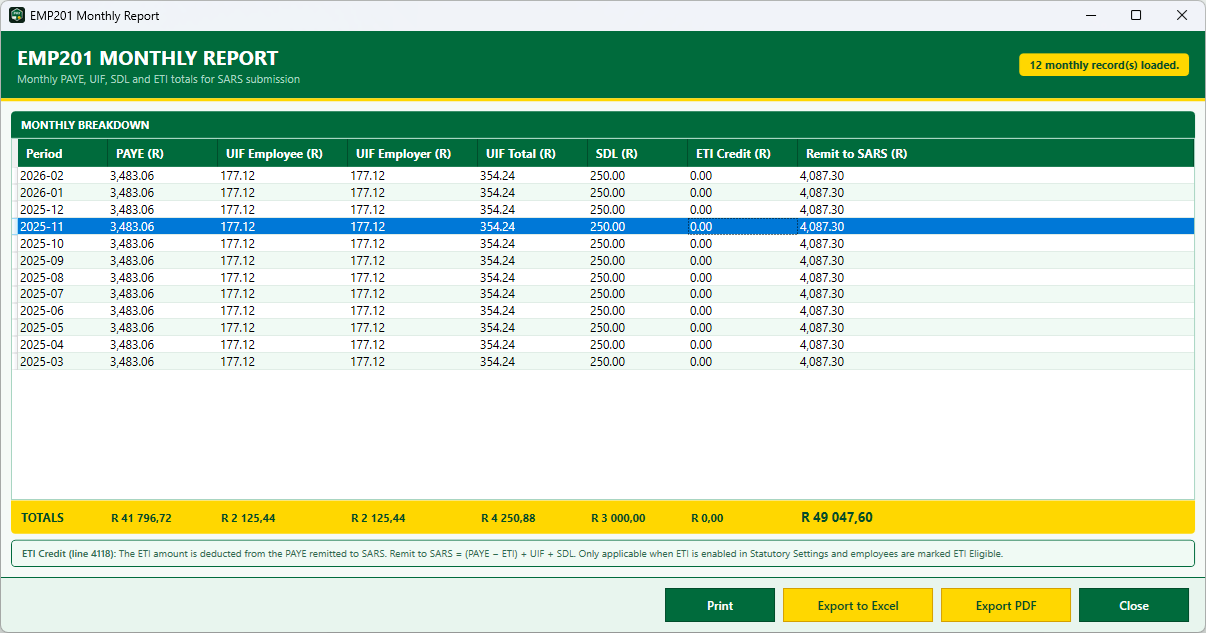Click the SDL (R) column header
Image resolution: width=1206 pixels, height=633 pixels.
click(x=637, y=153)
